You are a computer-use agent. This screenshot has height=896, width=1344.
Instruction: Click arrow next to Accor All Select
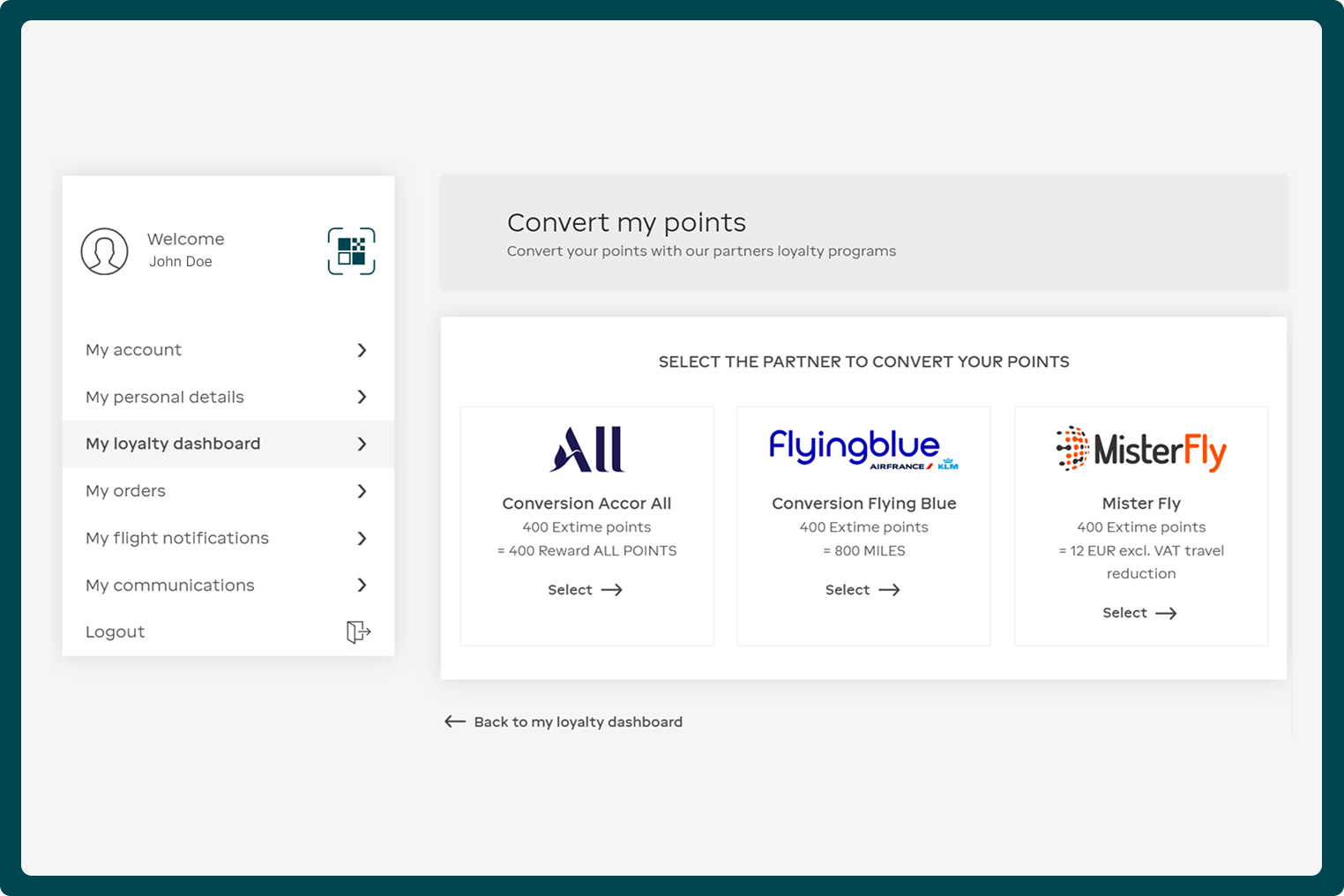click(612, 590)
